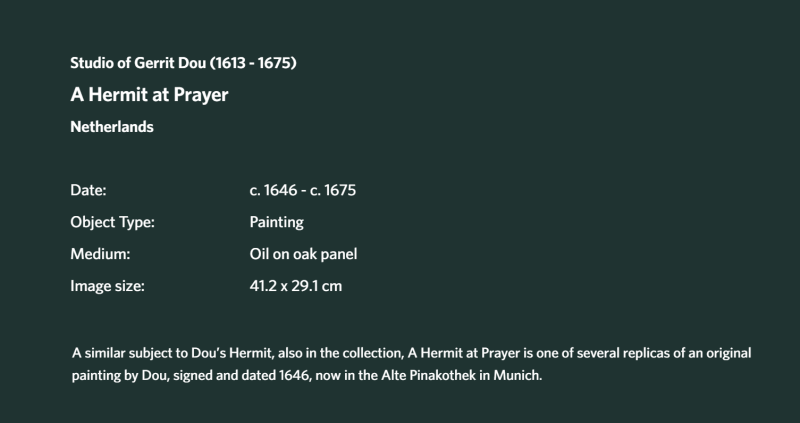The height and width of the screenshot is (423, 800).
Task: Click the "Medium:" field label
Action: coord(101,254)
